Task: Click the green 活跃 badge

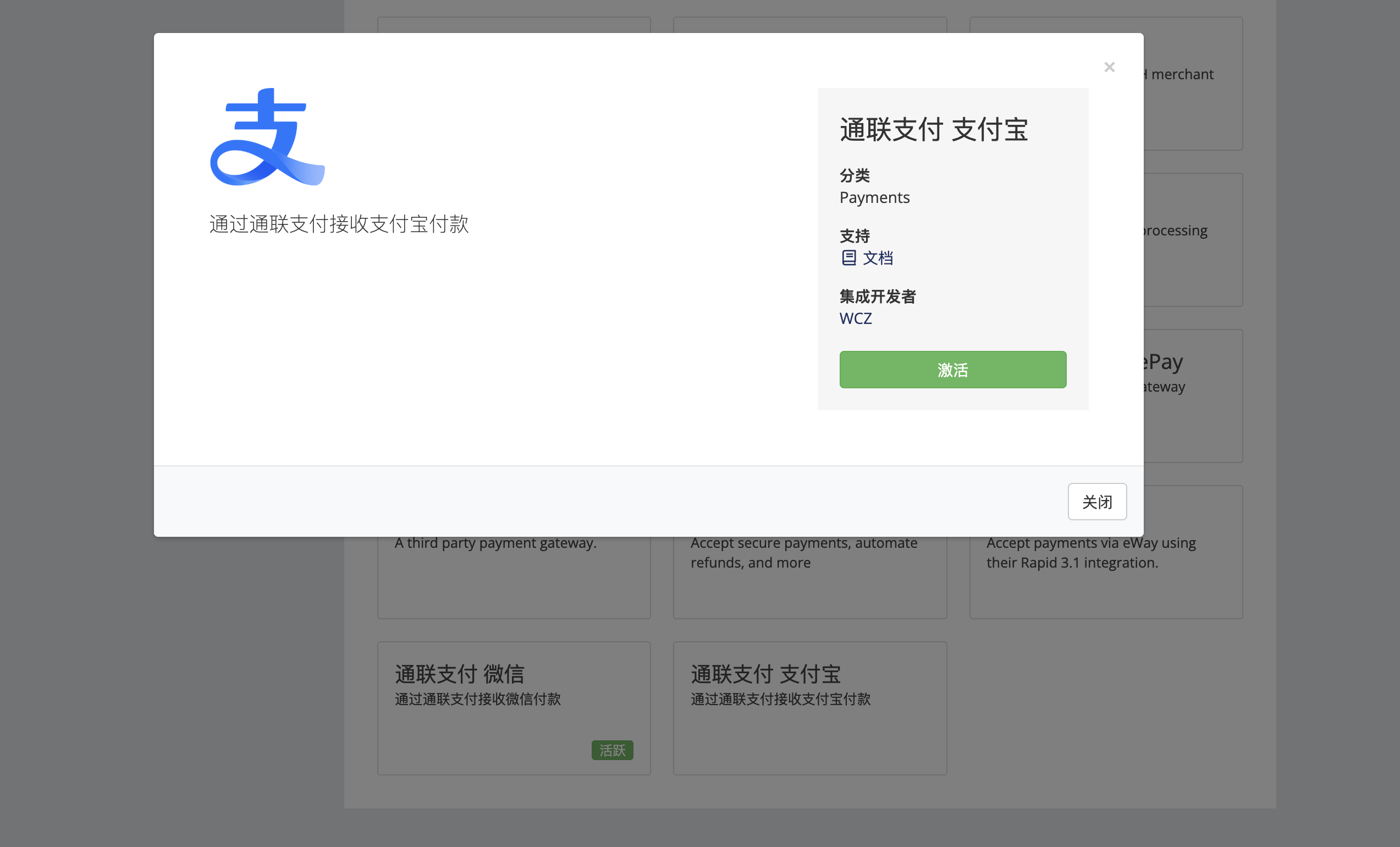Action: [612, 750]
